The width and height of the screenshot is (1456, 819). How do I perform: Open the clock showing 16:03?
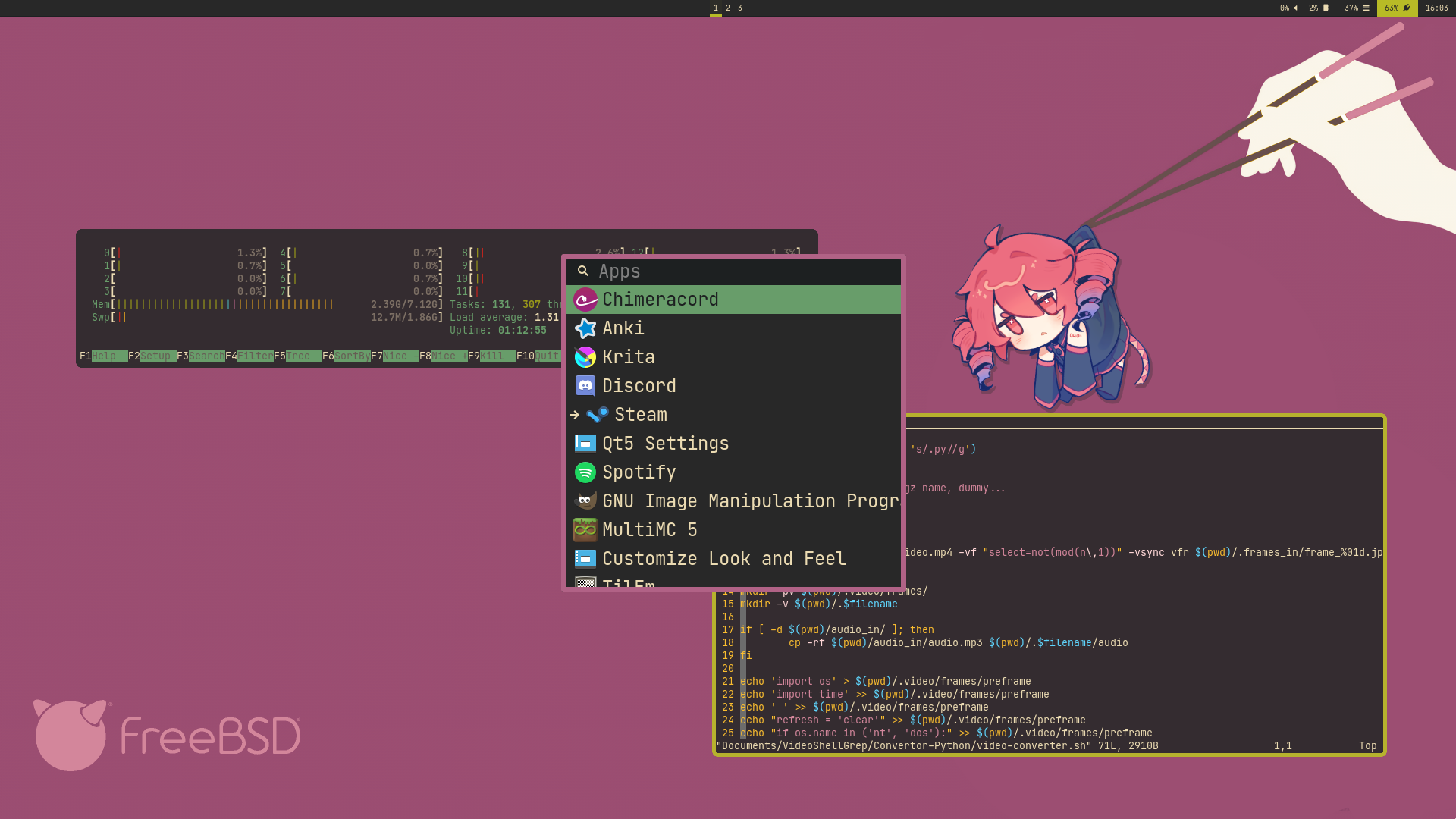(1436, 8)
